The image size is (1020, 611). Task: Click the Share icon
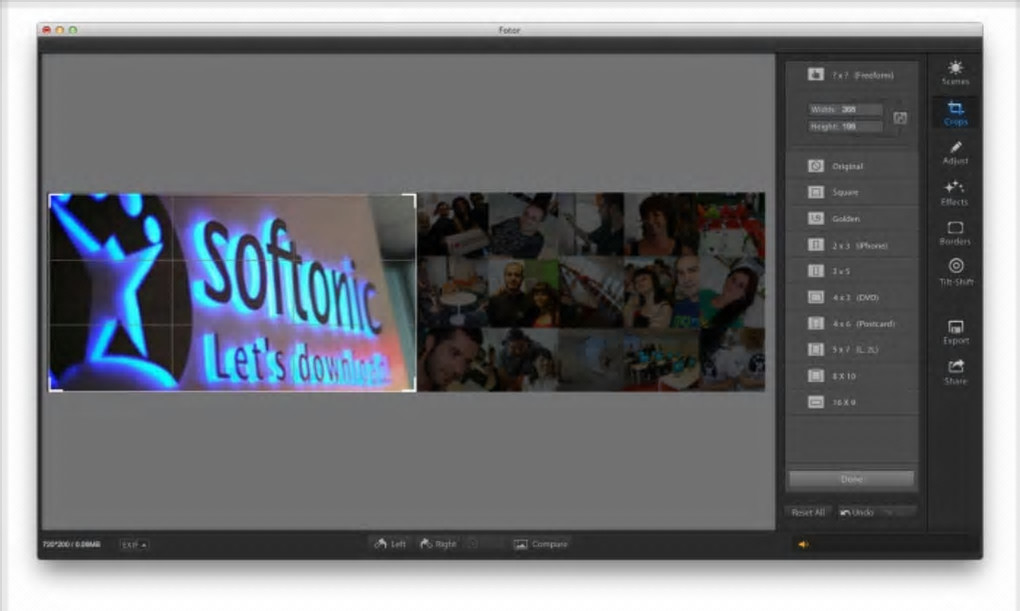pos(956,372)
